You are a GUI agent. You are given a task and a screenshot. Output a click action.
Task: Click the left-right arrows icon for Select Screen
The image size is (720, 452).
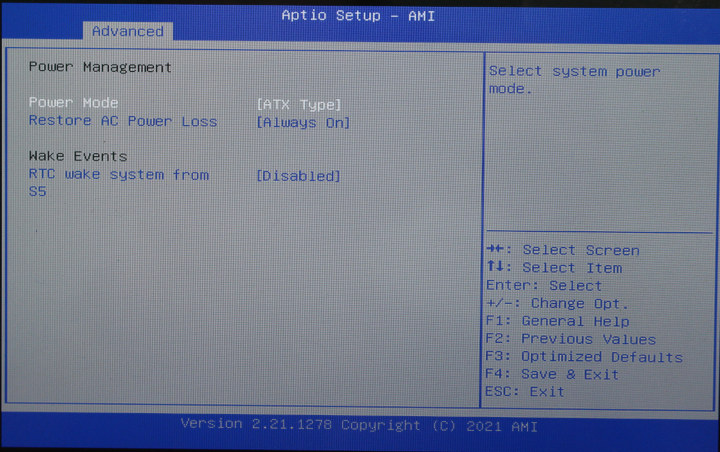coord(495,249)
